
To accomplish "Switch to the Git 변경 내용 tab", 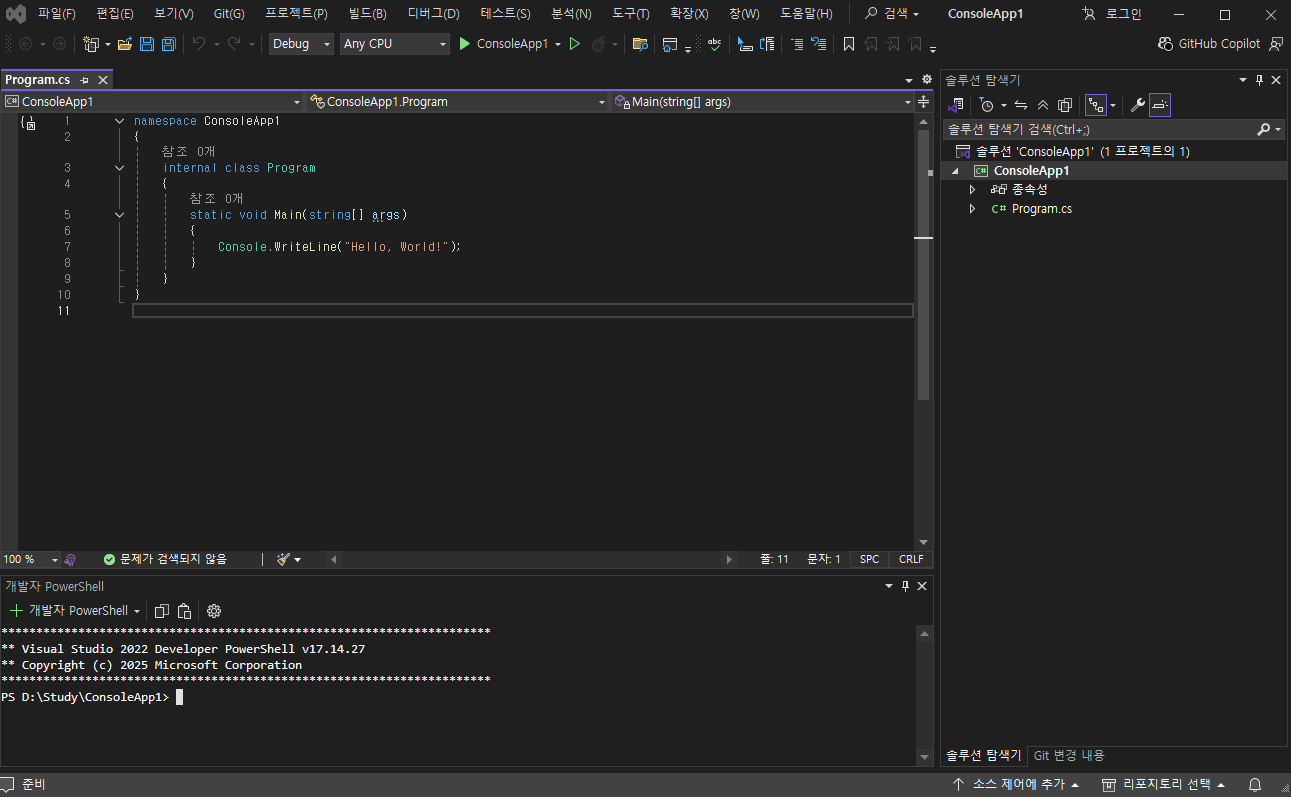I will 1069,756.
